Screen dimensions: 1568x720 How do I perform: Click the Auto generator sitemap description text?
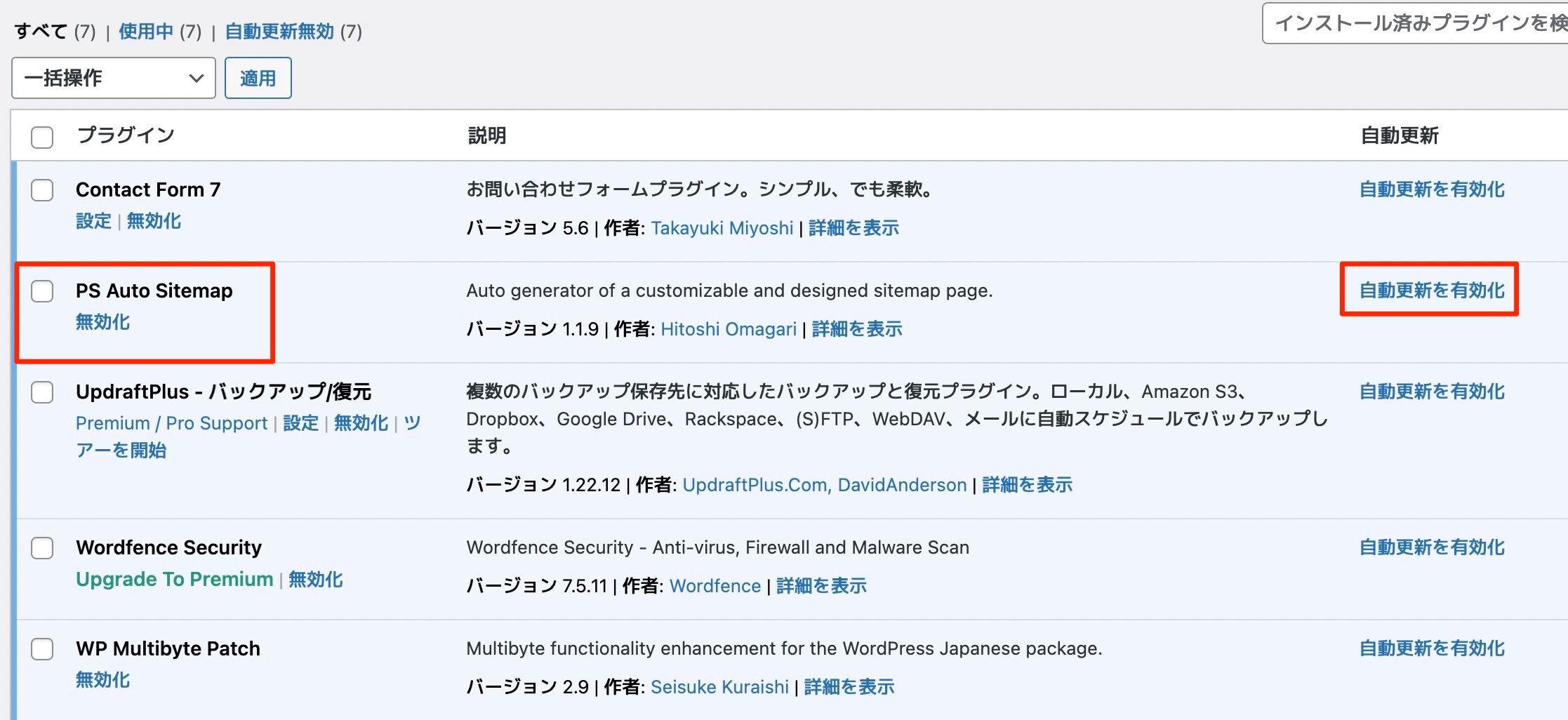point(730,291)
